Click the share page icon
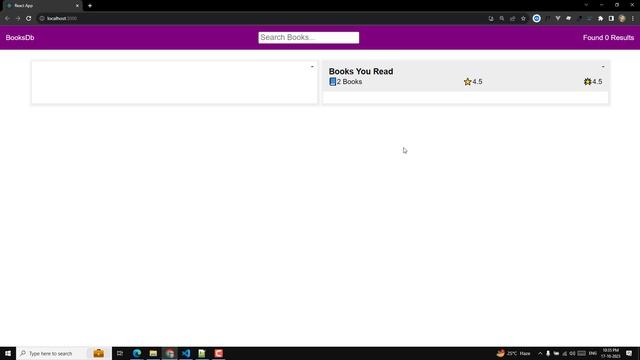 512,18
